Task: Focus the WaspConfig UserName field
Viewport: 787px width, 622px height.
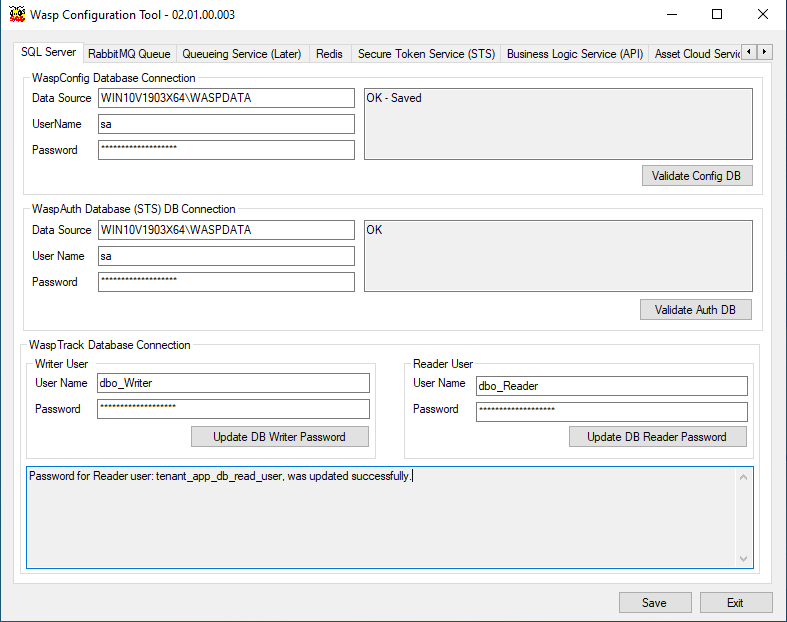Action: click(226, 124)
